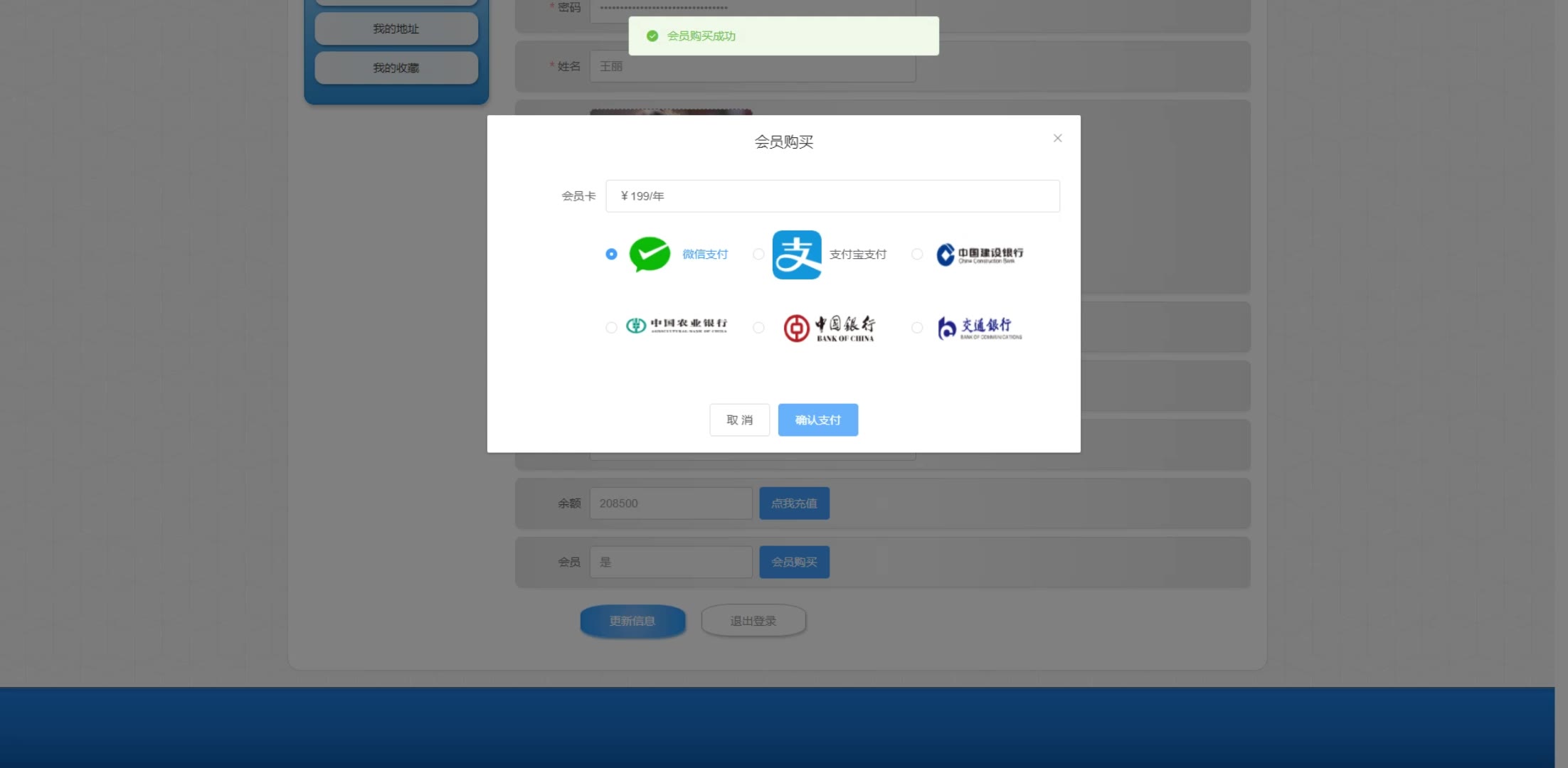Open 我的地址 in the sidebar
This screenshot has height=768, width=1568.
point(396,28)
